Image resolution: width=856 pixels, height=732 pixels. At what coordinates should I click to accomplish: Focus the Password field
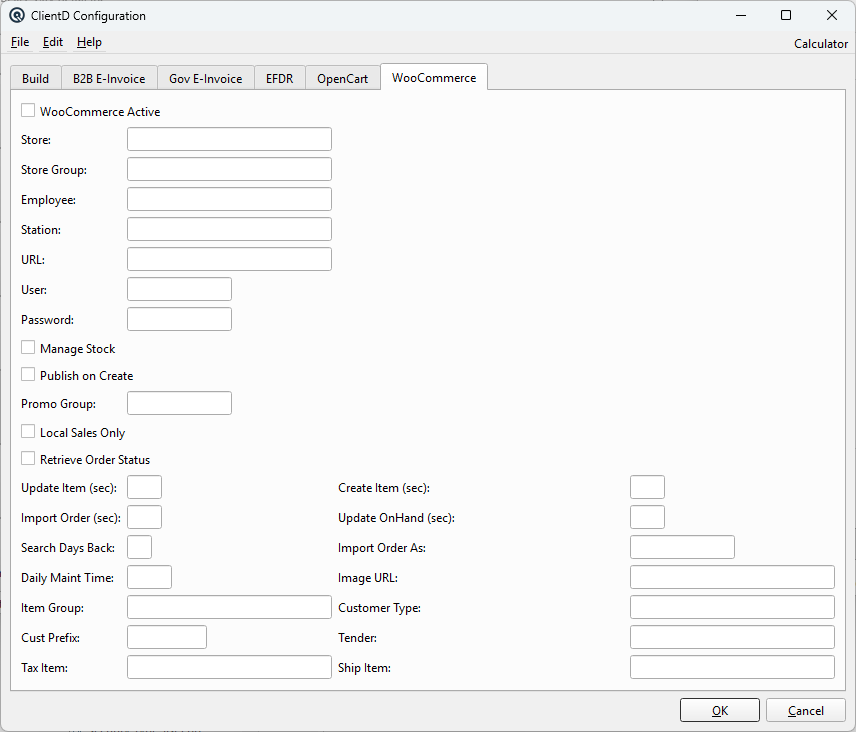pyautogui.click(x=180, y=319)
